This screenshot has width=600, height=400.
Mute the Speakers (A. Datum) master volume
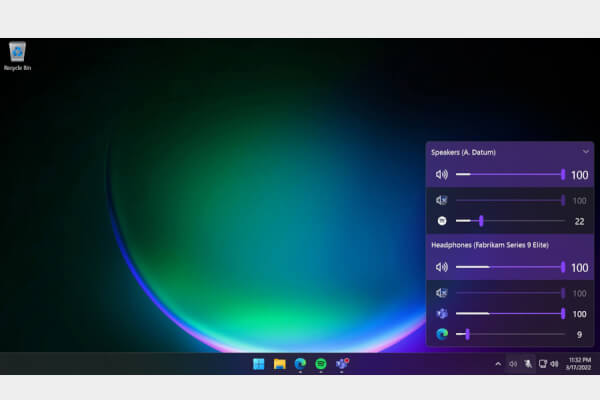442,175
